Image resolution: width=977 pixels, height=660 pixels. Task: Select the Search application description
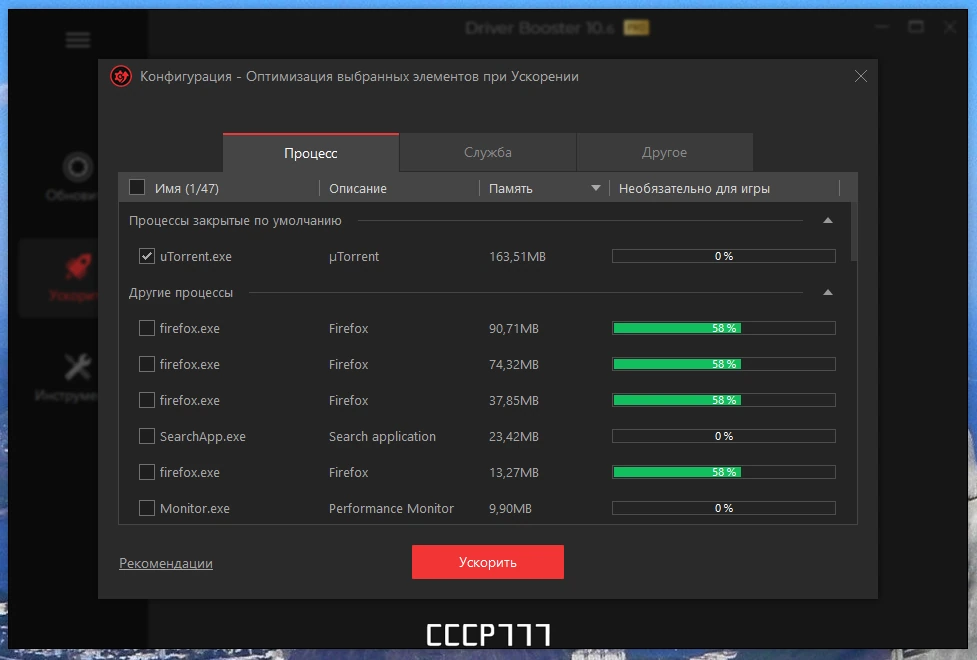(382, 436)
